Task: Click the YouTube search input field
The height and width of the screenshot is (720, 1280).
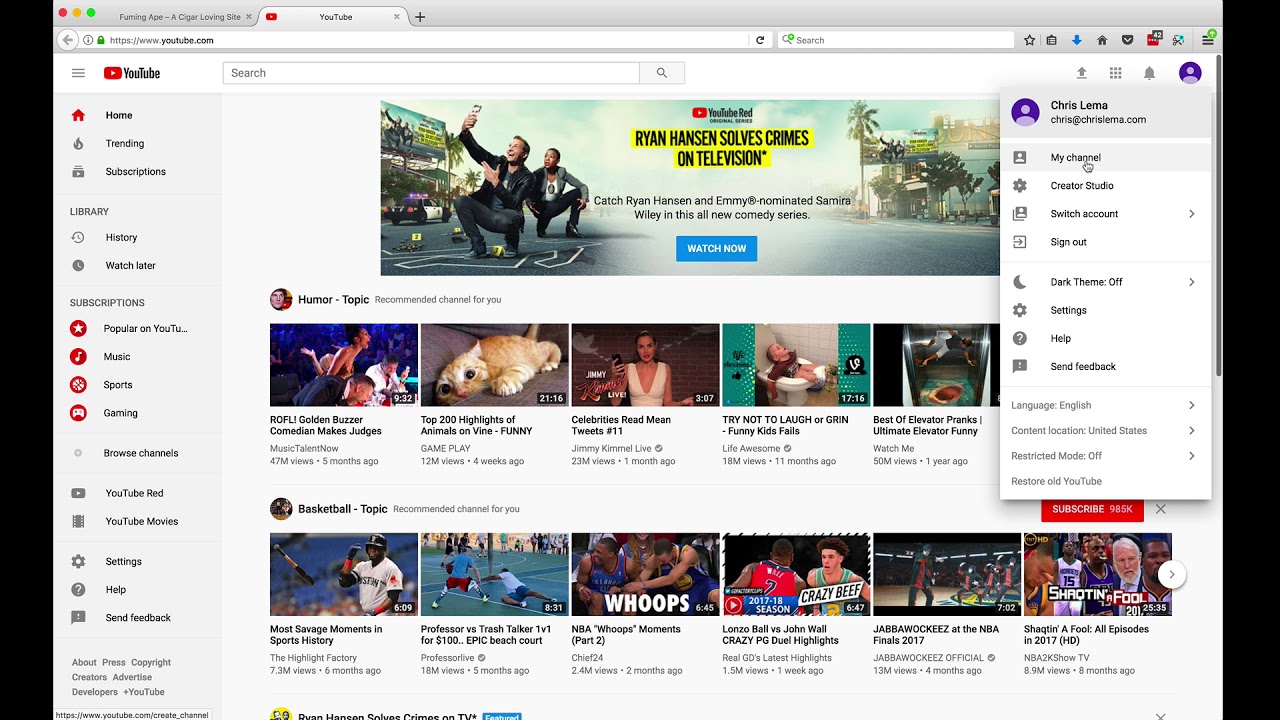Action: point(431,73)
